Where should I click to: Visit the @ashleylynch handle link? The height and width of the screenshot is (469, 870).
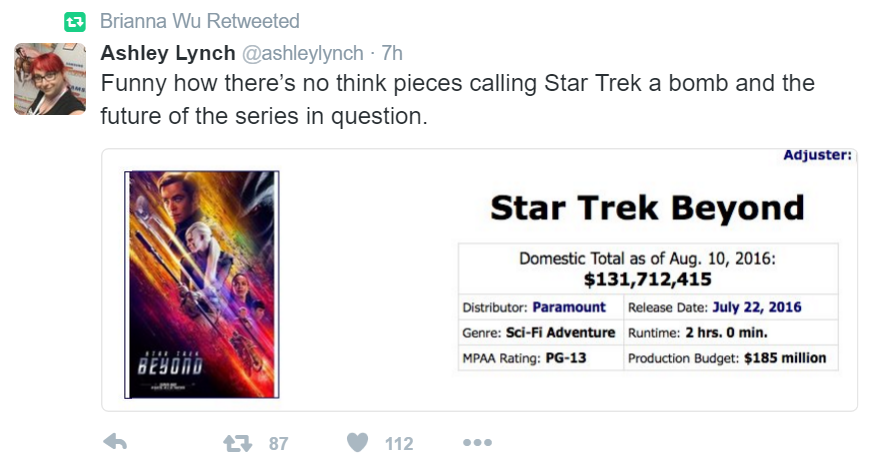(302, 53)
